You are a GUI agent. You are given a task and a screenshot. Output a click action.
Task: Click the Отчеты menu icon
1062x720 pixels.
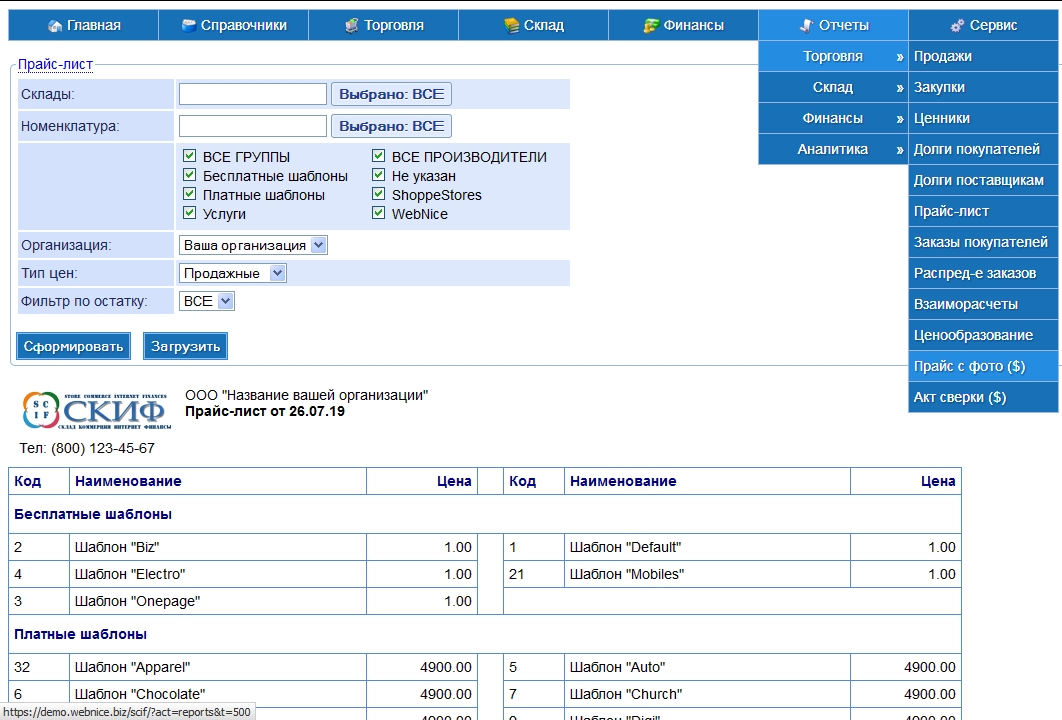point(806,26)
